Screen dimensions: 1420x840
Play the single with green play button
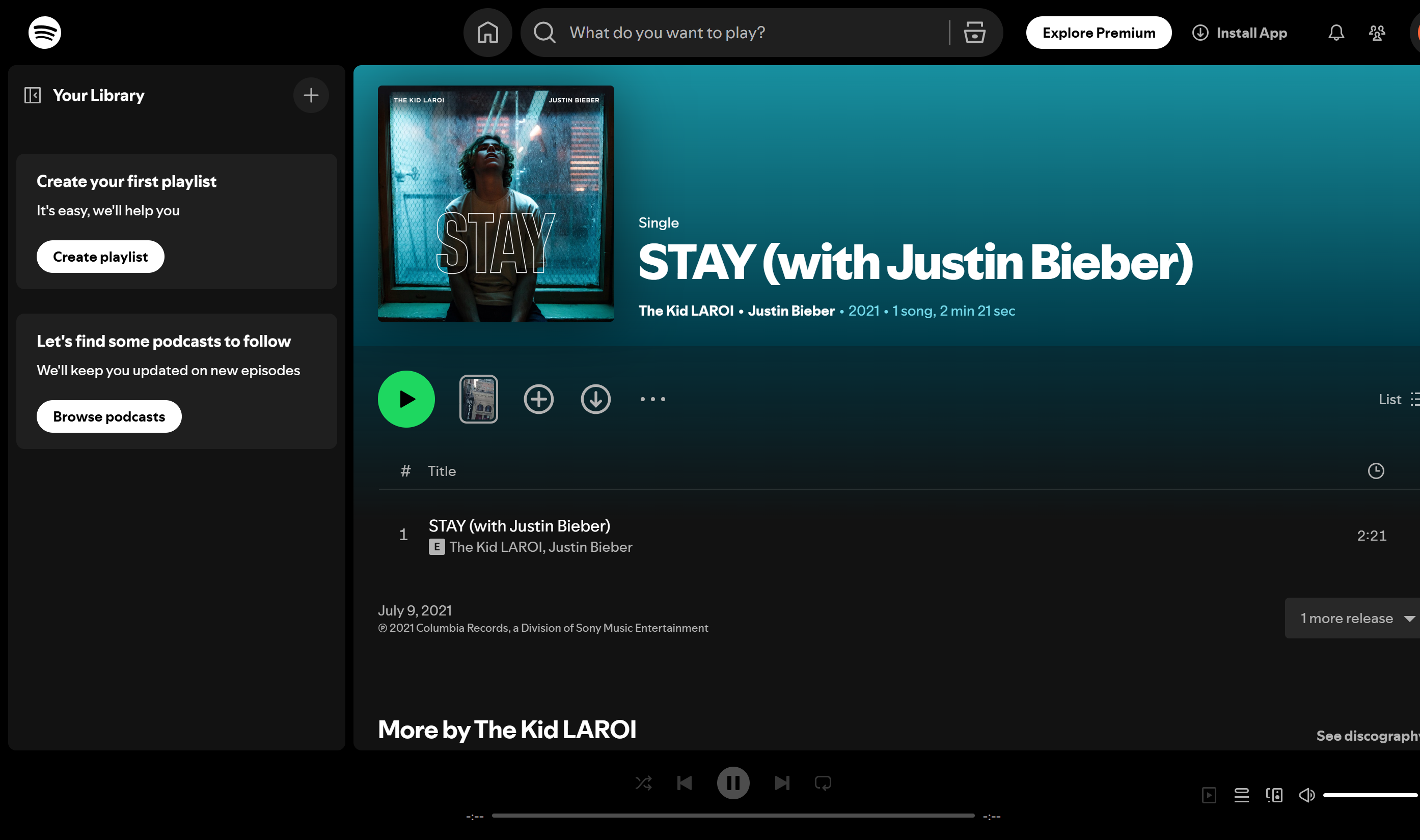[x=406, y=399]
